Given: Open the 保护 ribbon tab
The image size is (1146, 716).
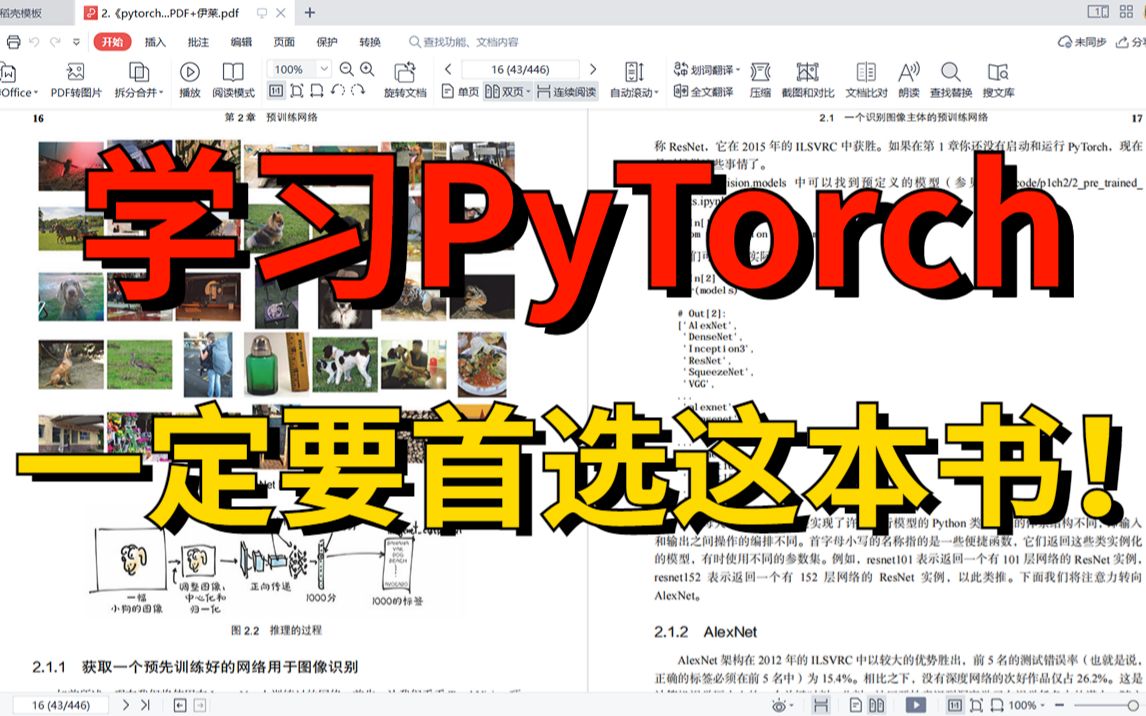Looking at the screenshot, I should click(327, 42).
